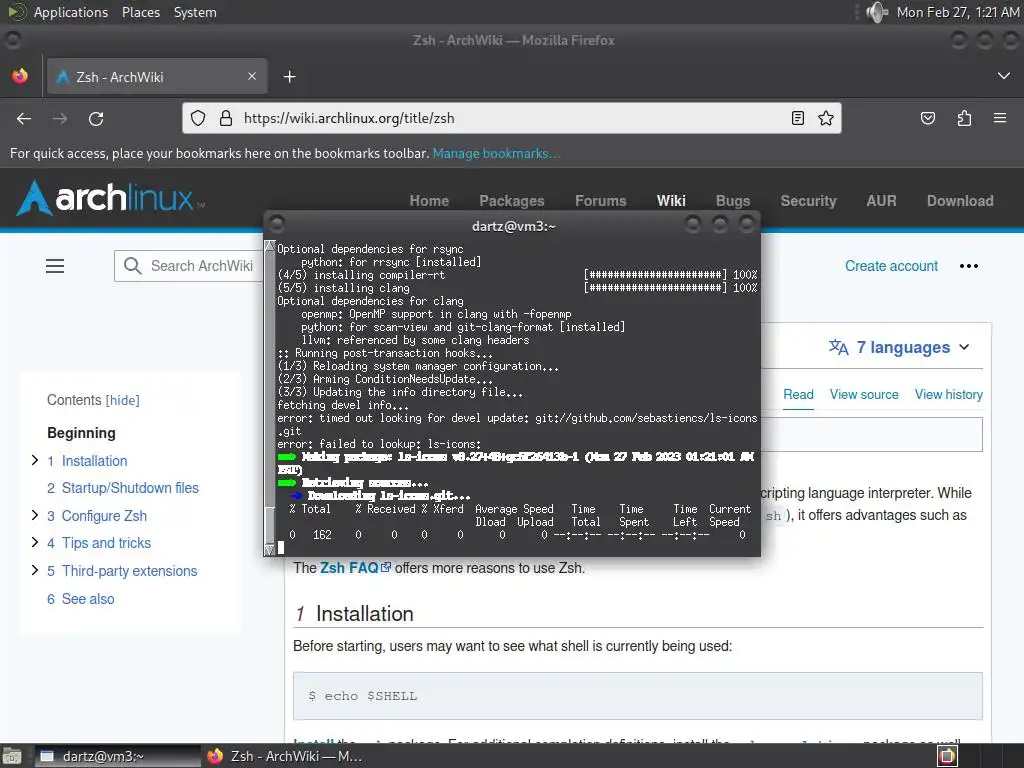Viewport: 1024px width, 768px height.
Task: Click the Arch Linux logo
Action: 110,198
